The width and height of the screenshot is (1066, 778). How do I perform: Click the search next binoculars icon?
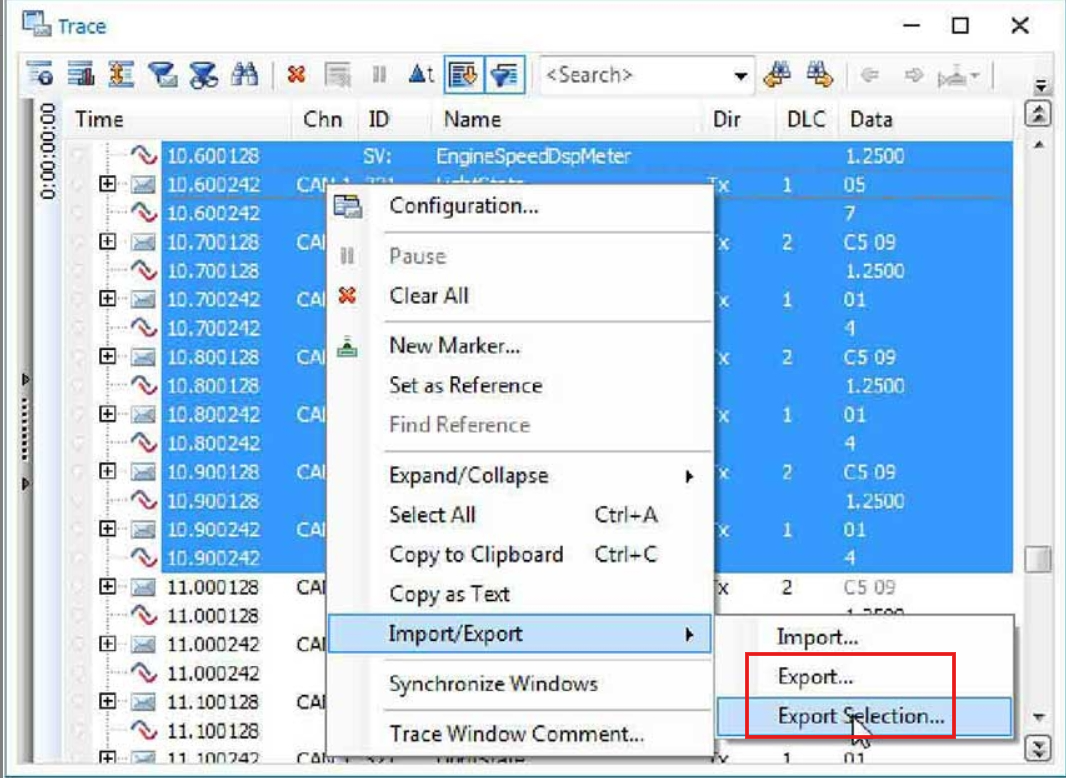819,74
